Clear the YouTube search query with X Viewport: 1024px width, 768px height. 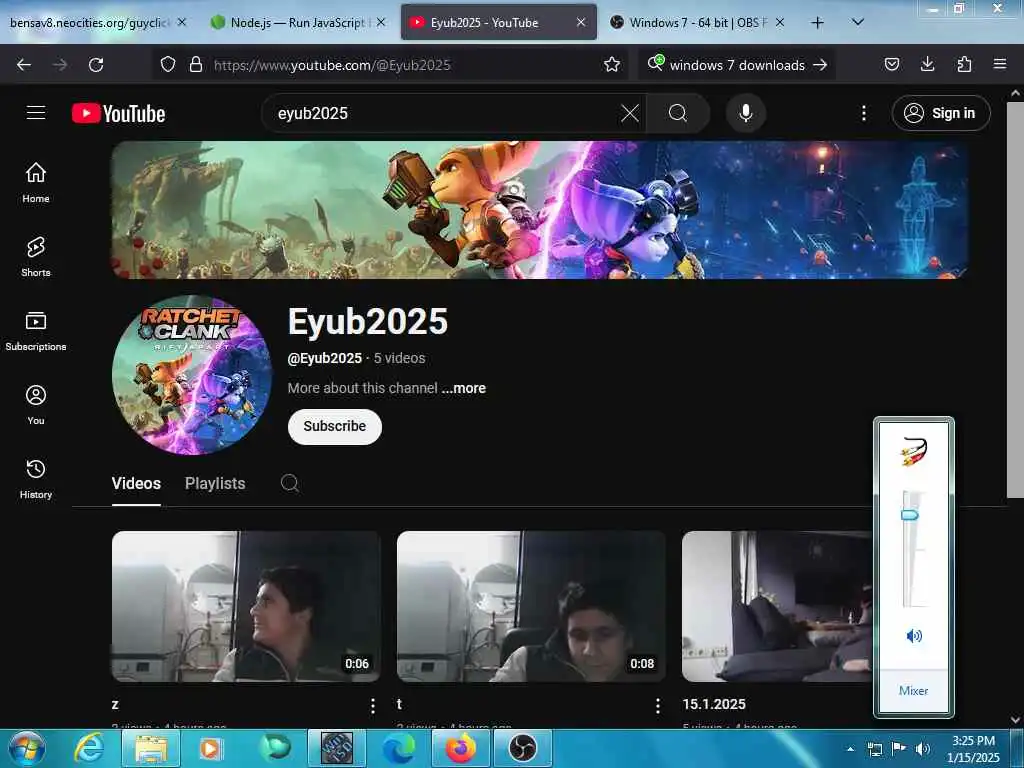pos(630,113)
